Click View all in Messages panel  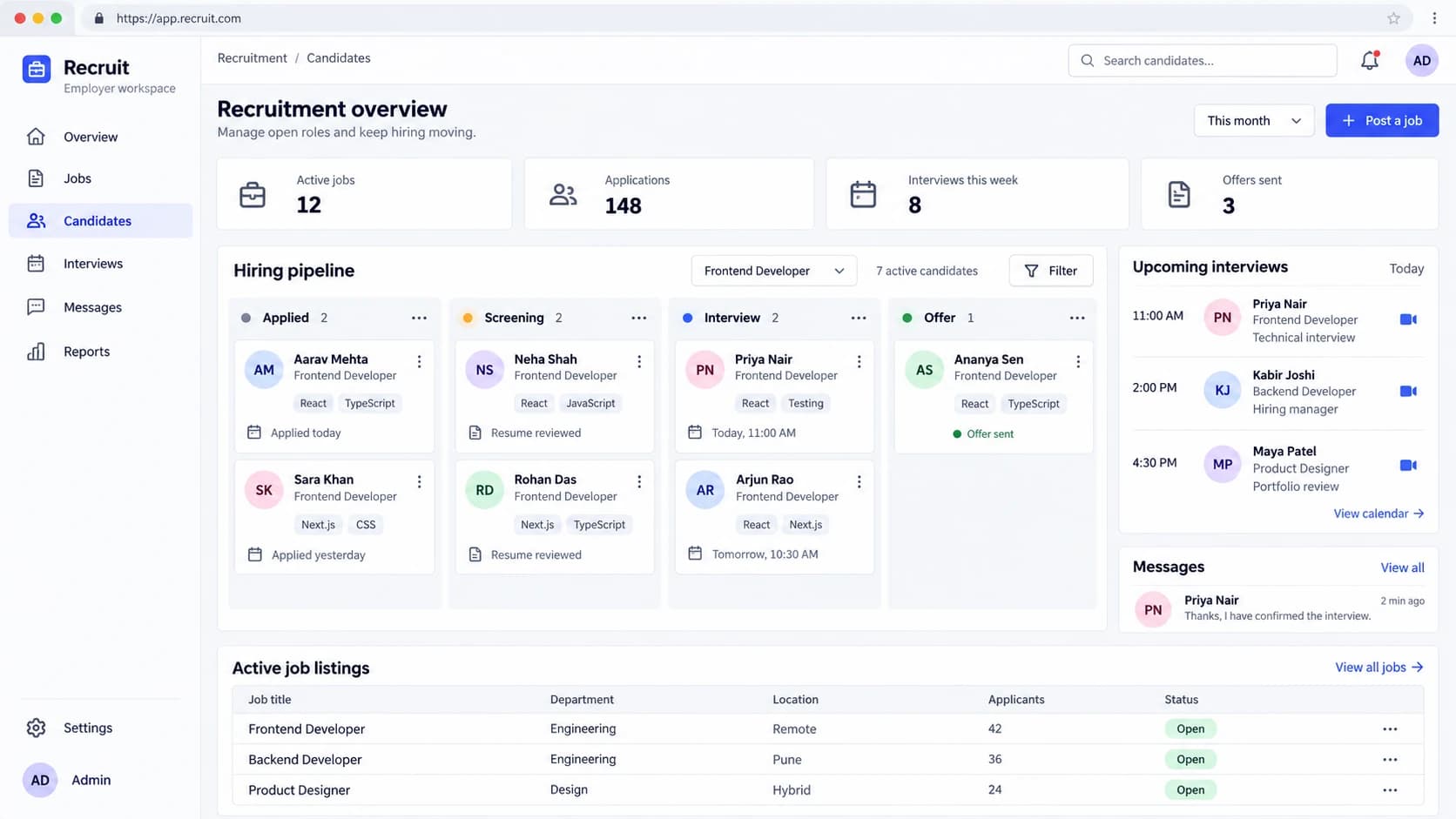point(1402,567)
